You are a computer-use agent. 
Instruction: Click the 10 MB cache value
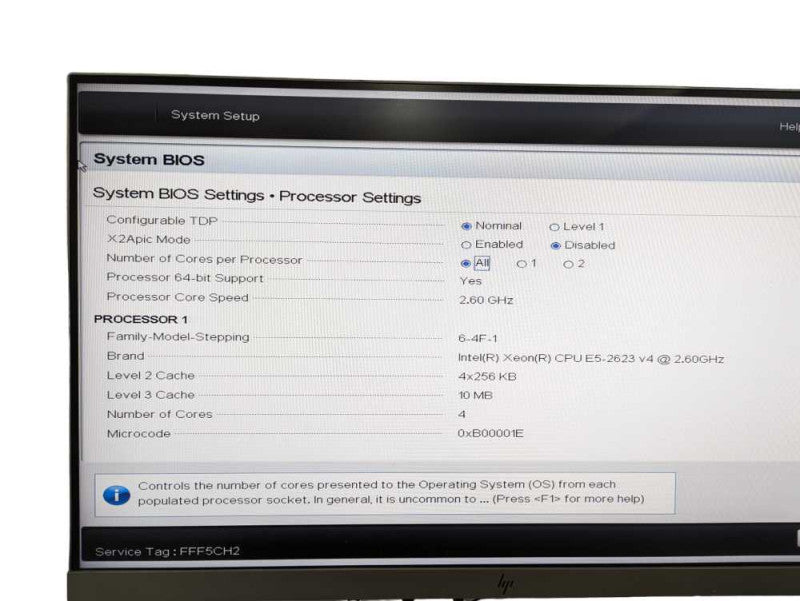475,395
